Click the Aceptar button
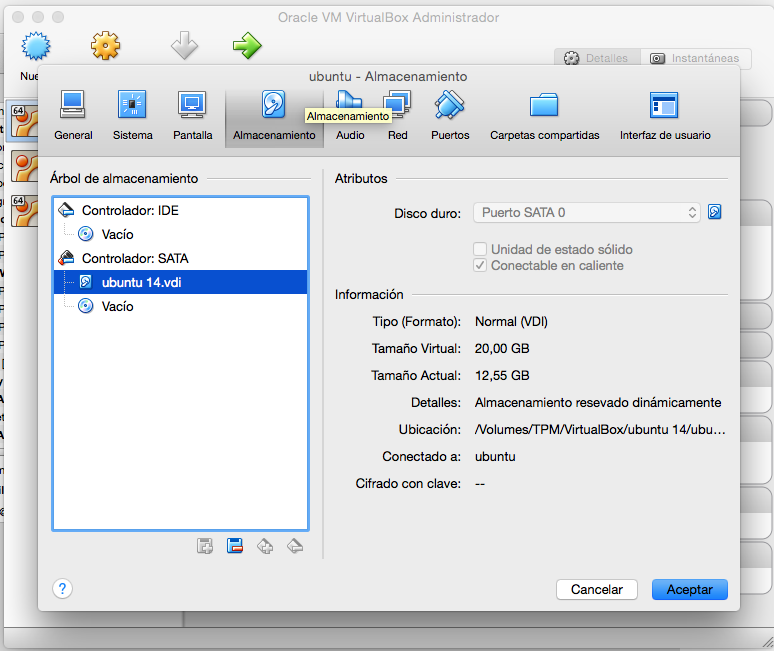The width and height of the screenshot is (774, 651). [690, 590]
